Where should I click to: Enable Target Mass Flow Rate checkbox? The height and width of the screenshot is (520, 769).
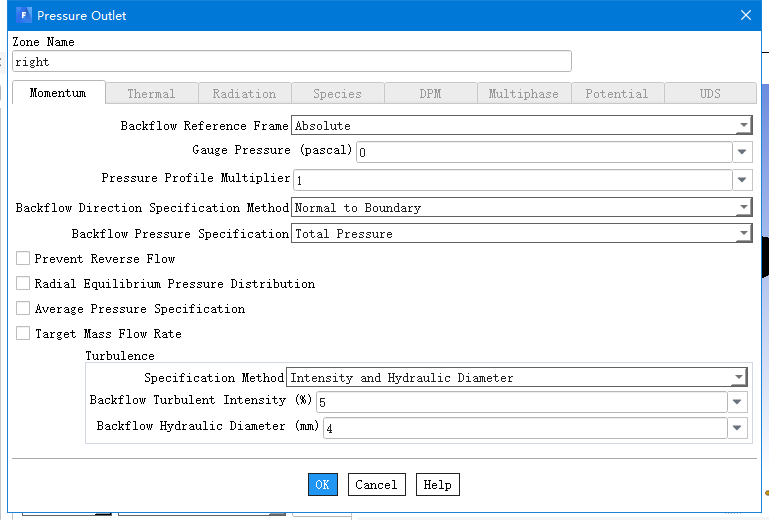pyautogui.click(x=23, y=333)
